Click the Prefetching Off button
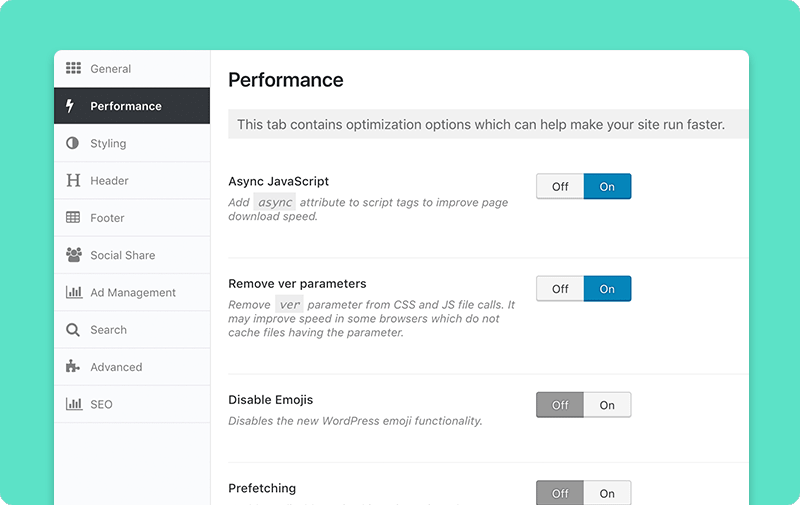This screenshot has width=800, height=505. coord(560,493)
